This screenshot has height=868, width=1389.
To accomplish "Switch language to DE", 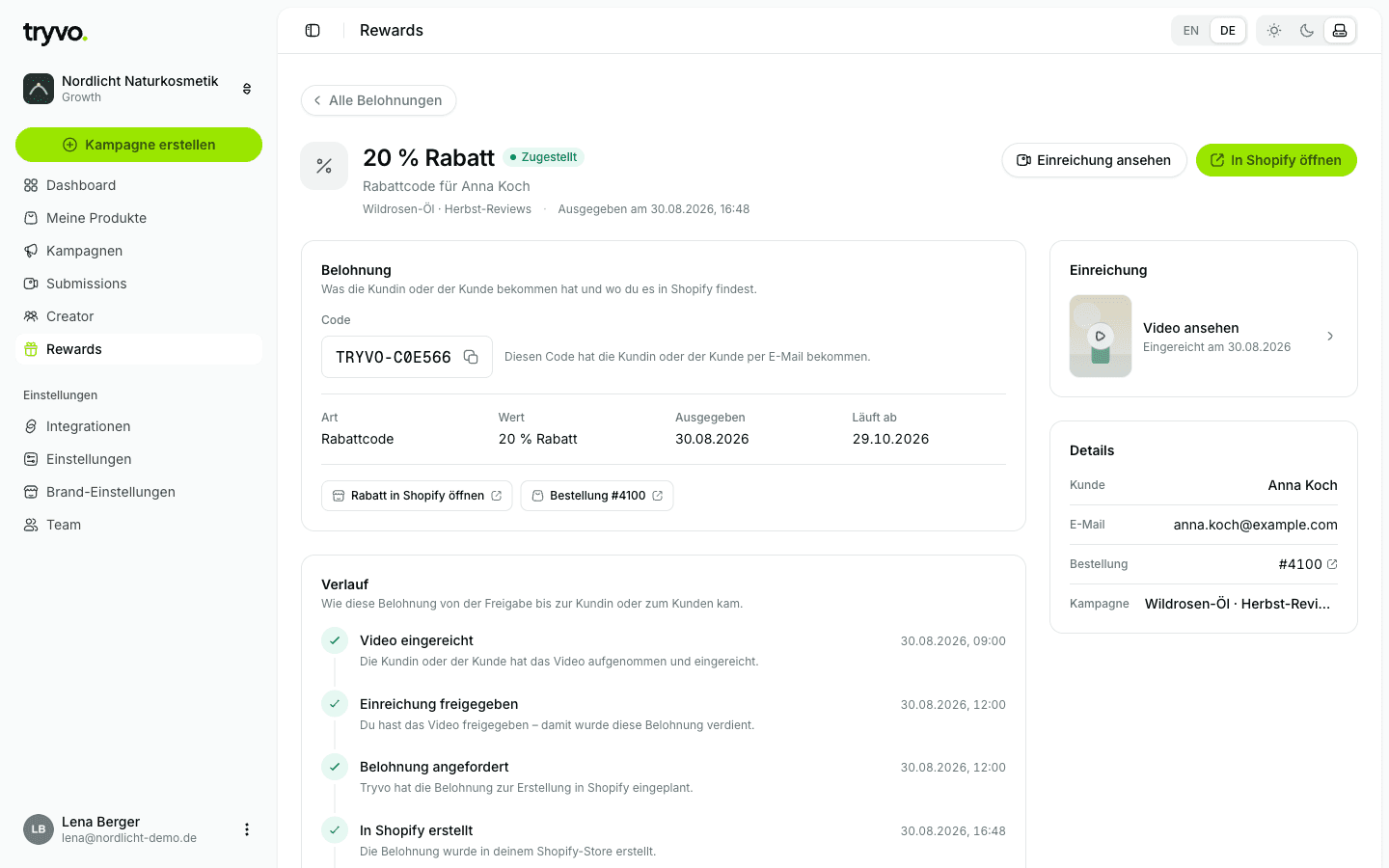I will (1228, 31).
